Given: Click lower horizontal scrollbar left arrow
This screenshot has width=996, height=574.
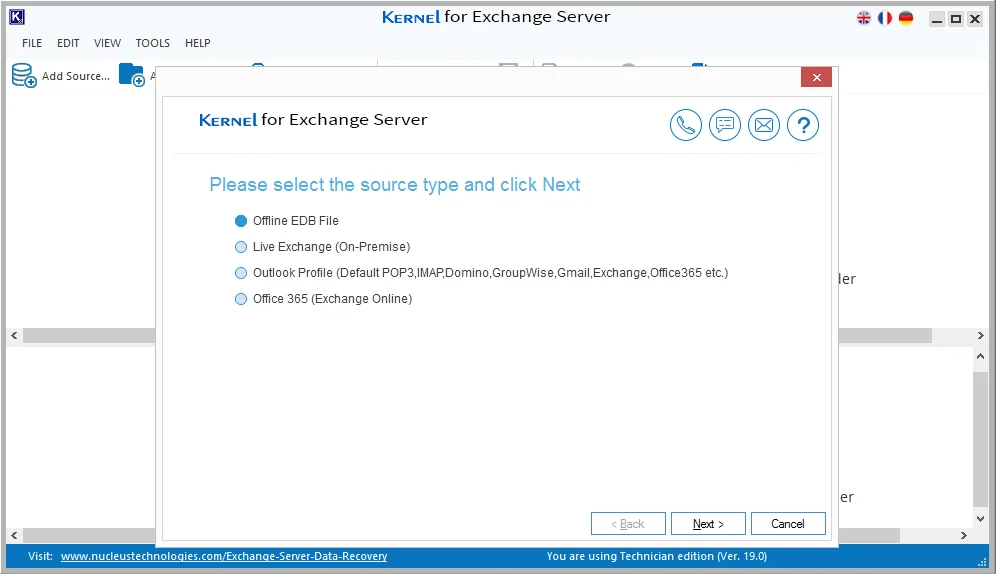Looking at the screenshot, I should click(x=14, y=535).
